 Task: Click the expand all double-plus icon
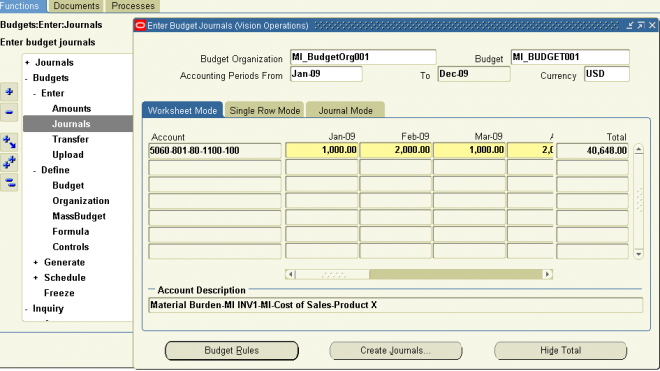(9, 163)
